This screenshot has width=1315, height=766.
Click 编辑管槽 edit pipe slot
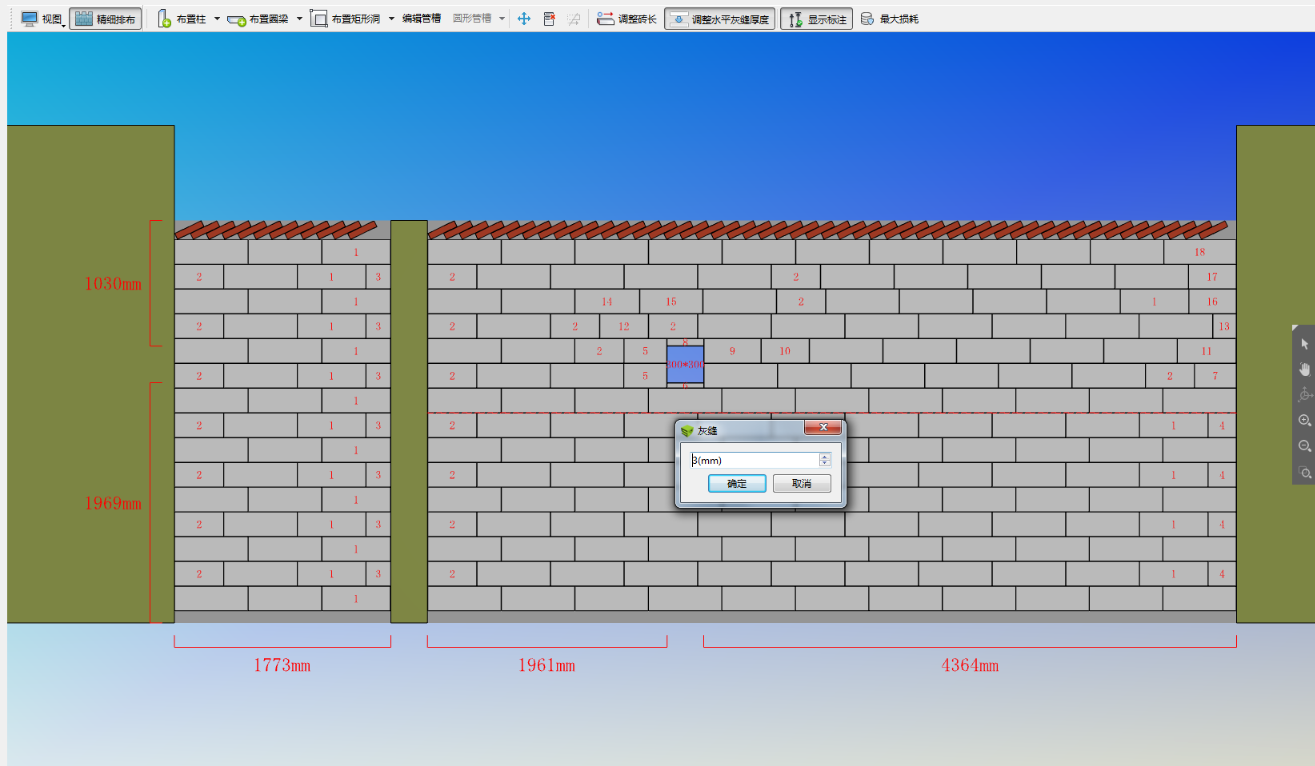point(421,19)
